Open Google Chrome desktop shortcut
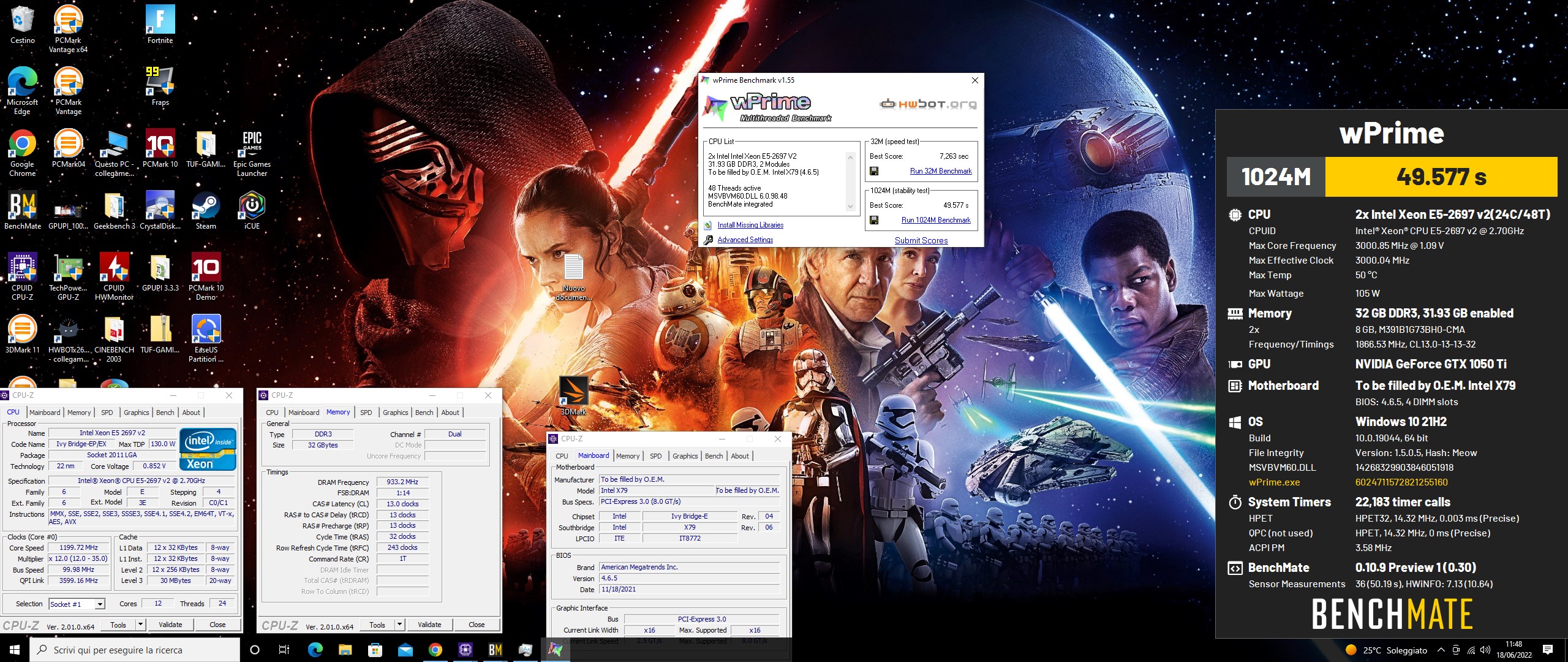 pos(23,153)
